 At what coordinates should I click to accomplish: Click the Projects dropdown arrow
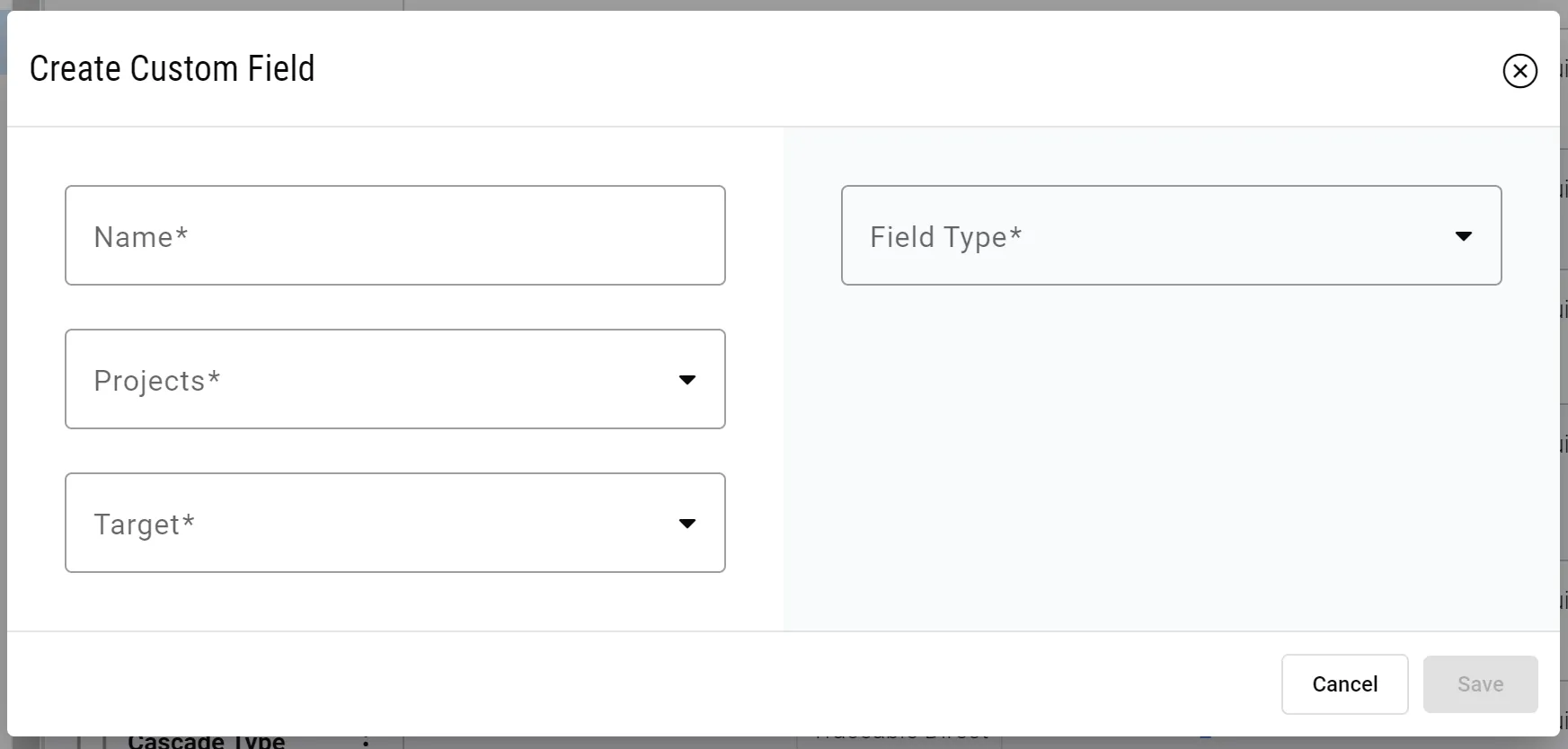point(687,380)
